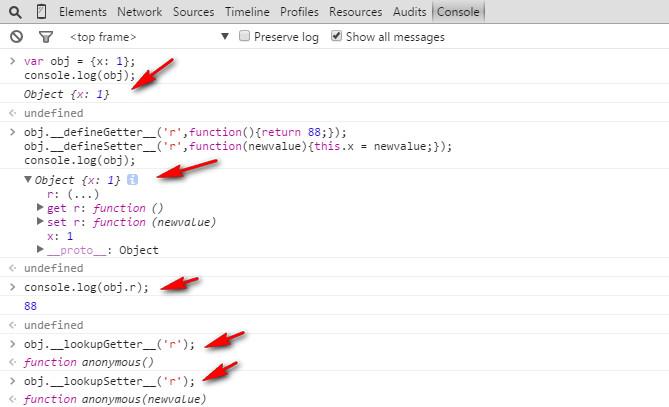Click the obj.__lookupSetter__('r'); input line

point(109,381)
